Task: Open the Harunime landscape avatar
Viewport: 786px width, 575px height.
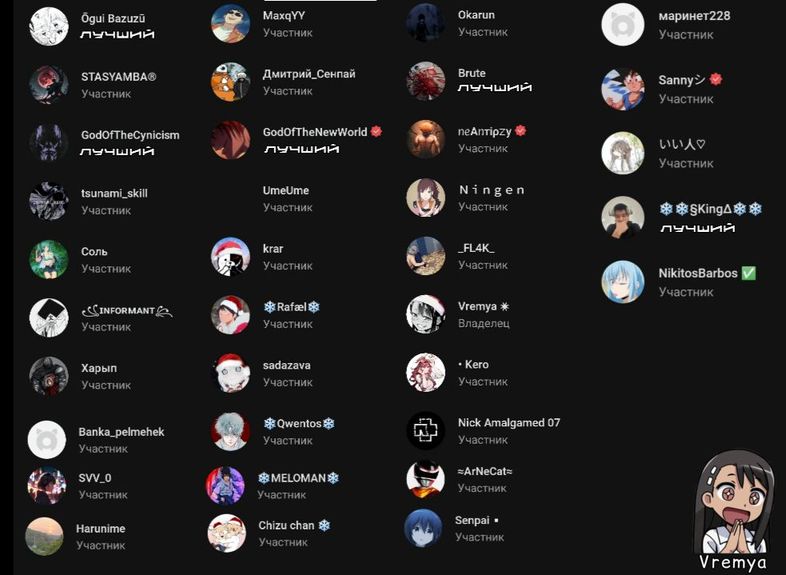Action: (x=45, y=536)
